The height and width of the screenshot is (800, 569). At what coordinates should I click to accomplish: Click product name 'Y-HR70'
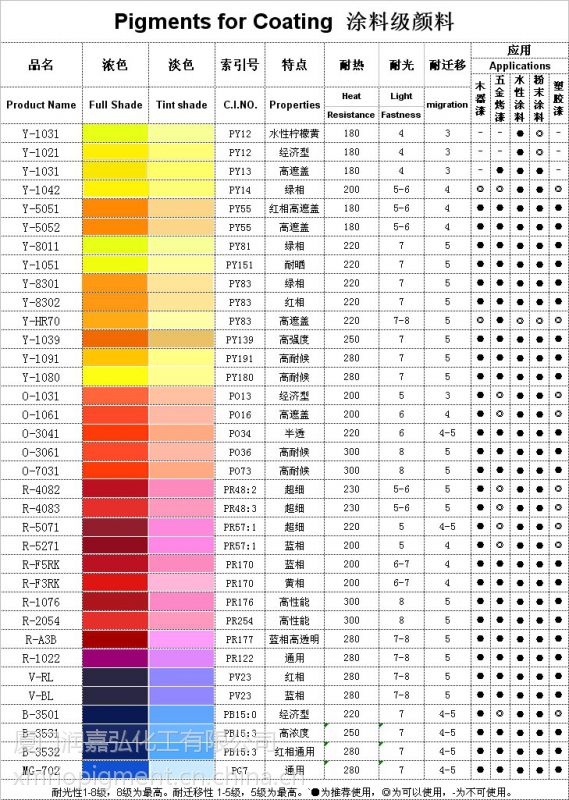tap(41, 321)
